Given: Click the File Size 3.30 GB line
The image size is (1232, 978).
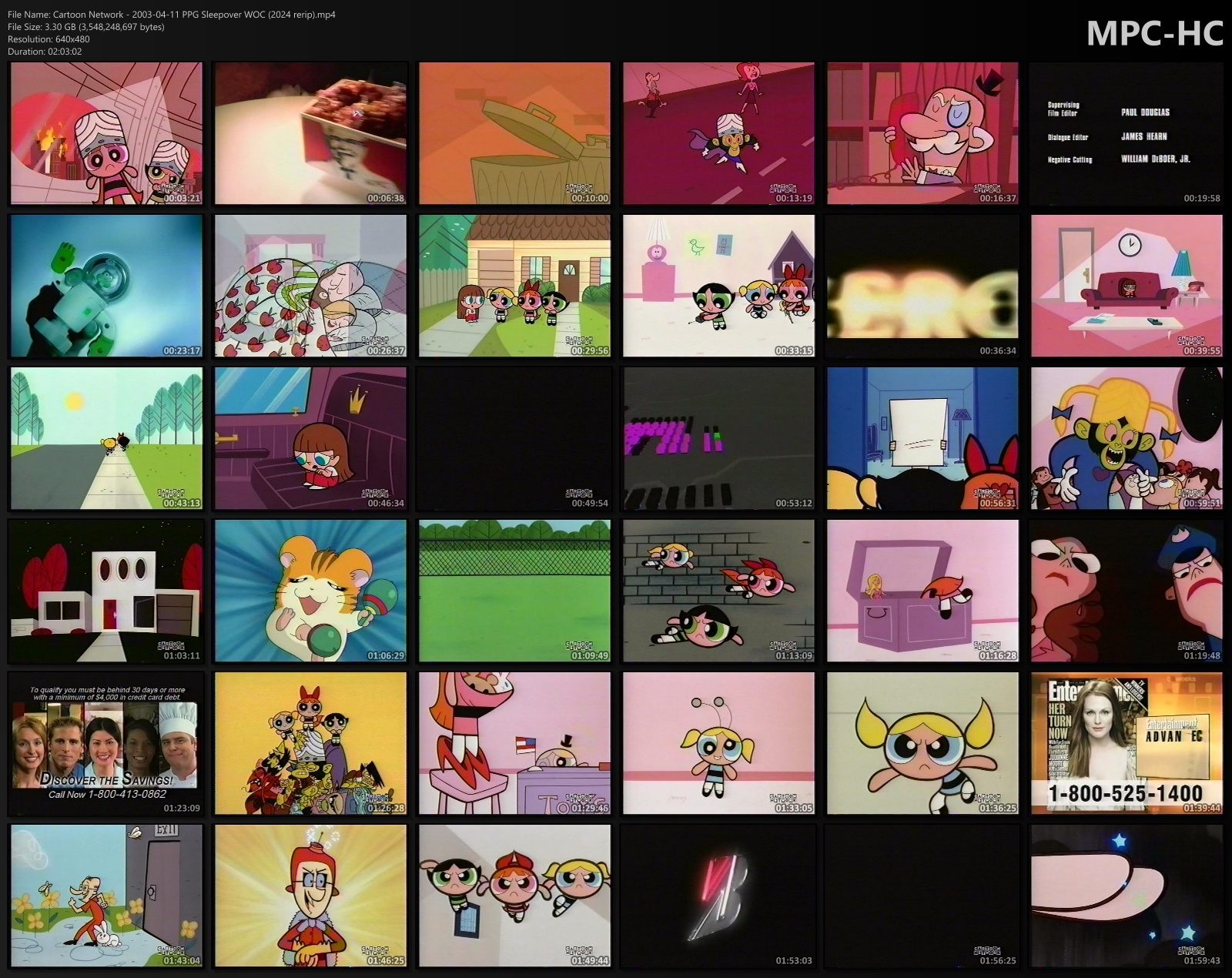Looking at the screenshot, I should point(85,27).
